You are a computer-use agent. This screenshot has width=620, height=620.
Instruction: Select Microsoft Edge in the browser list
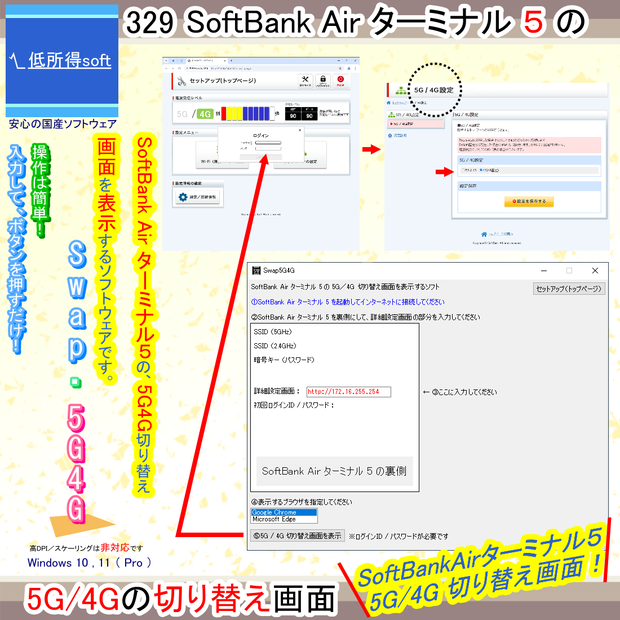coord(284,519)
